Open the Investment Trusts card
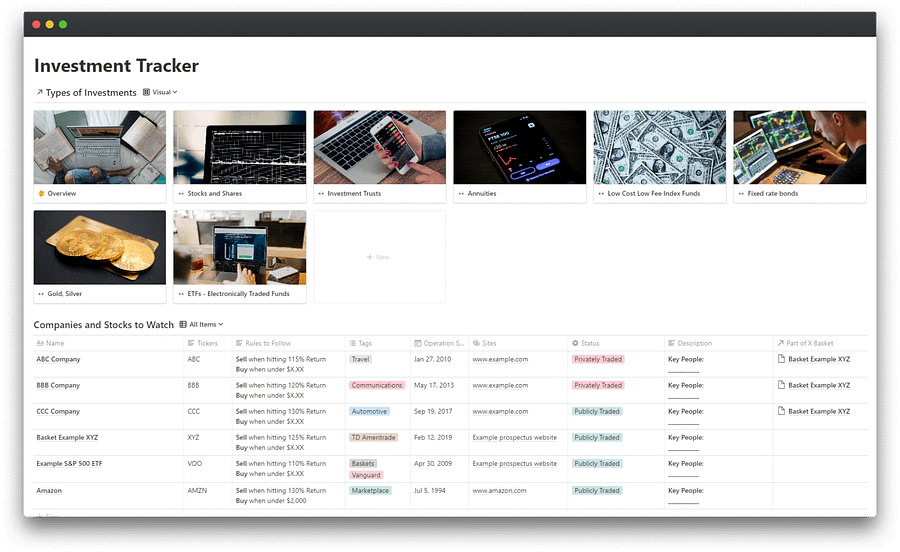900x552 pixels. click(379, 157)
